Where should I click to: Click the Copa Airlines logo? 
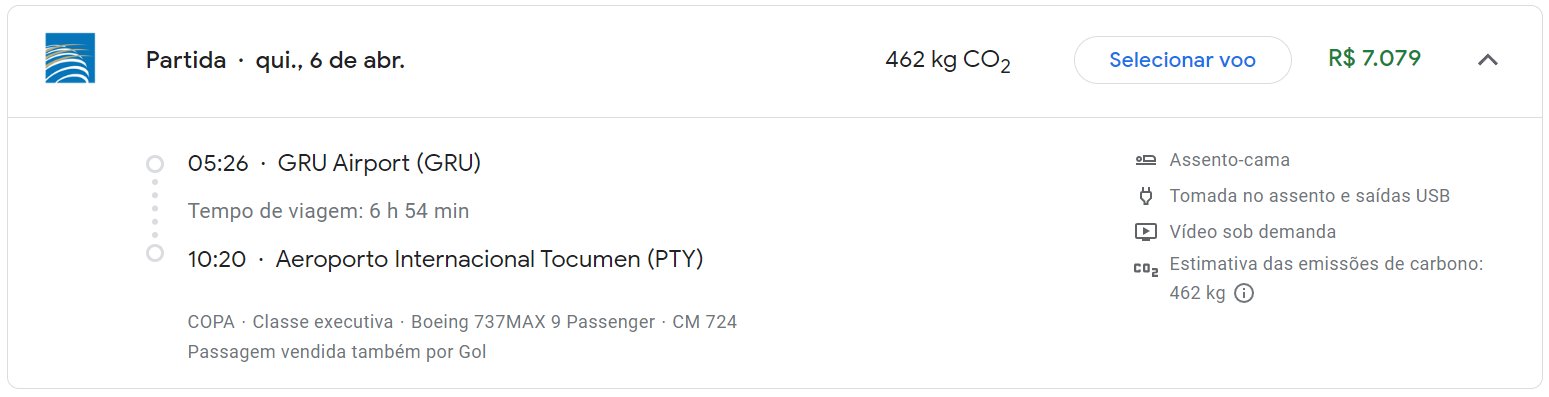coord(70,58)
